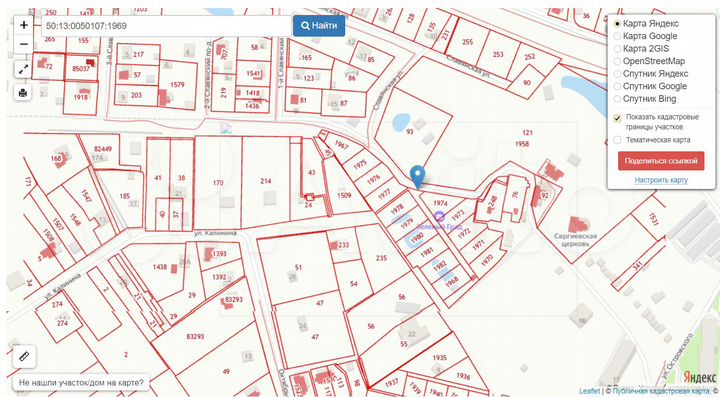
Task: Select parcel 1393 on the map
Action: (x=220, y=253)
